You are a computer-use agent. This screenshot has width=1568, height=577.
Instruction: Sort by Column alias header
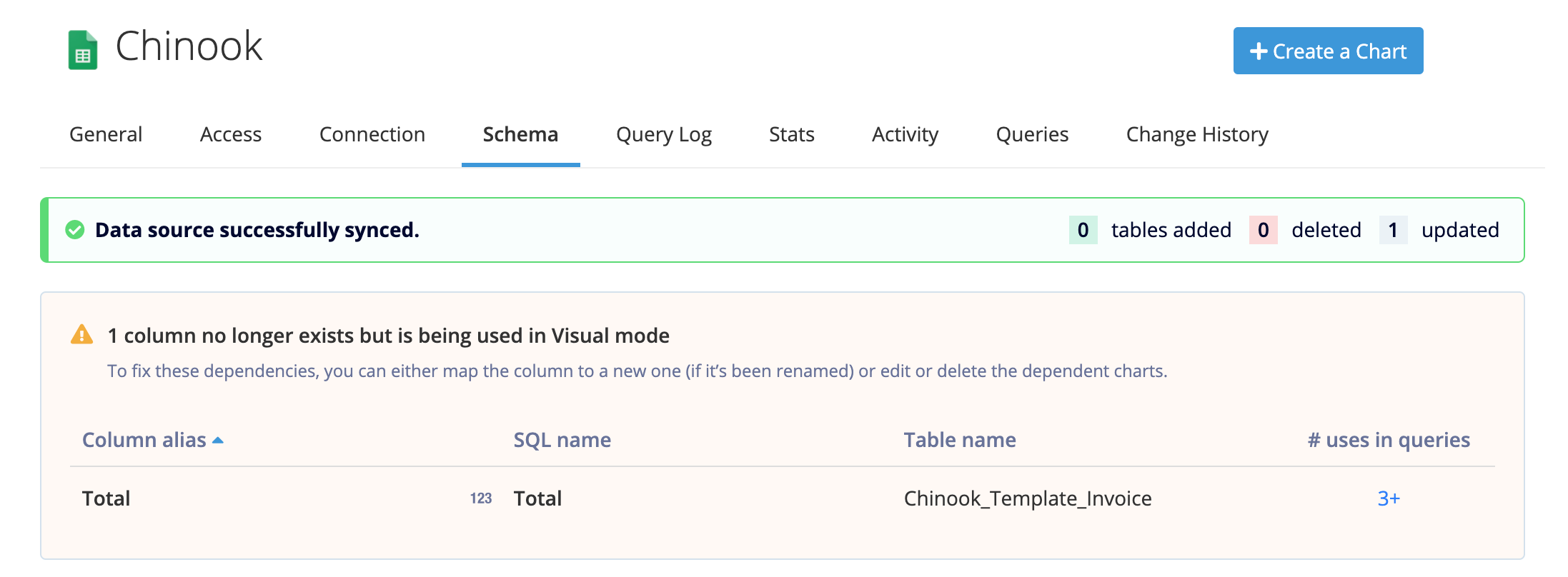click(x=144, y=440)
